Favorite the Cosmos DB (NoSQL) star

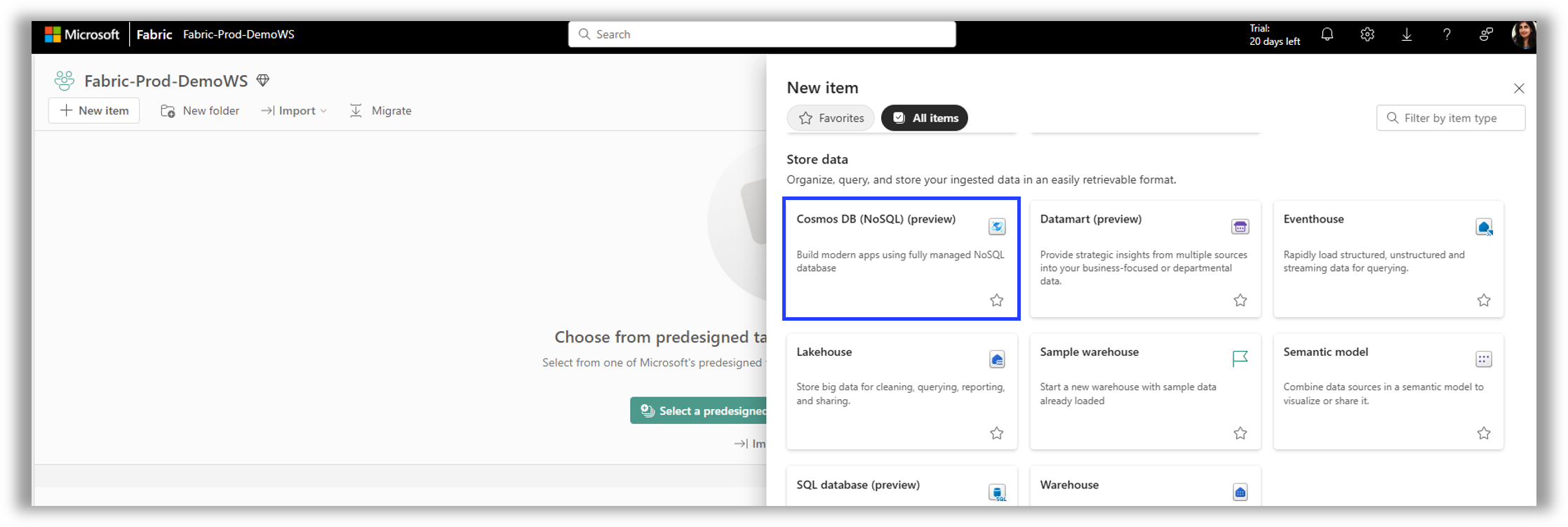[997, 300]
